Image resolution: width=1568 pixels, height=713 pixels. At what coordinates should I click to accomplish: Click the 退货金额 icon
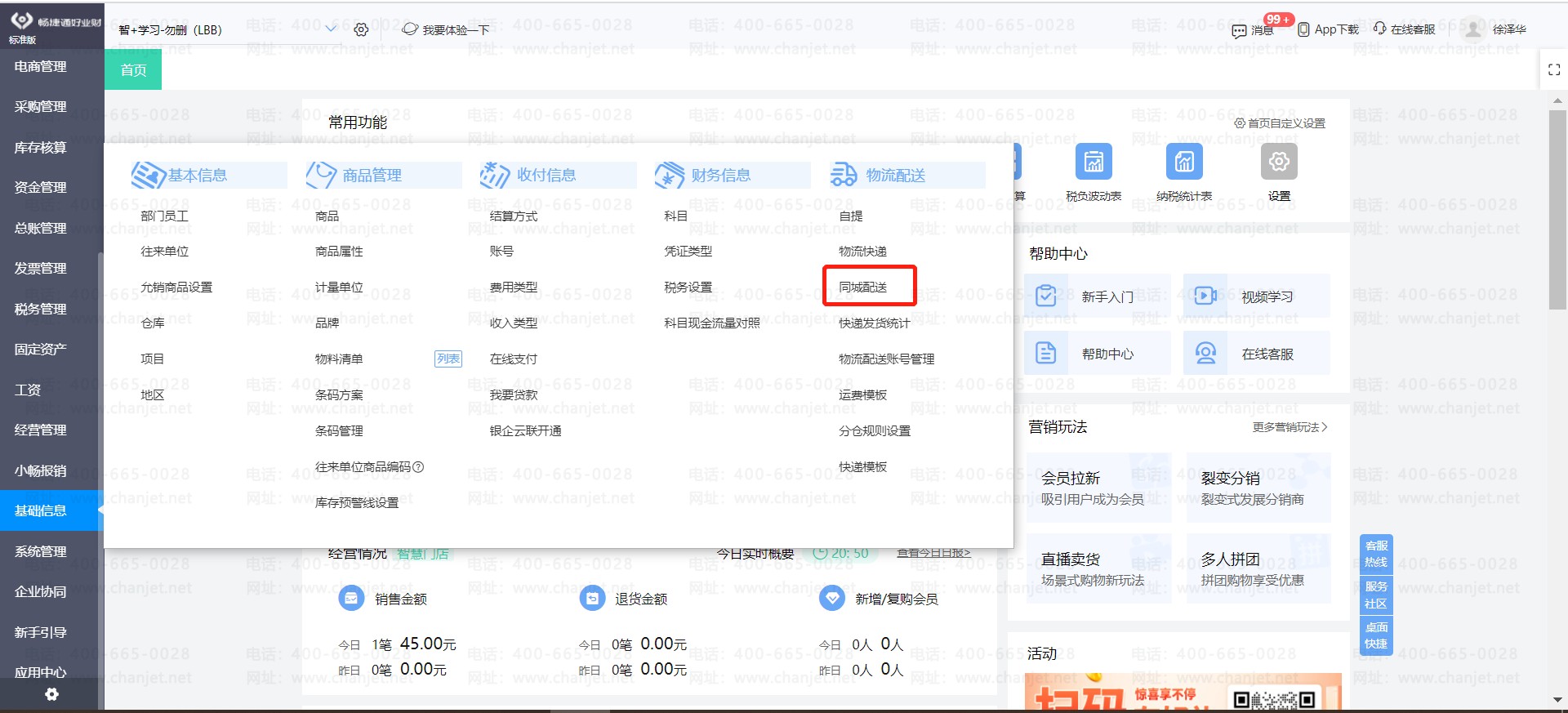[x=591, y=599]
